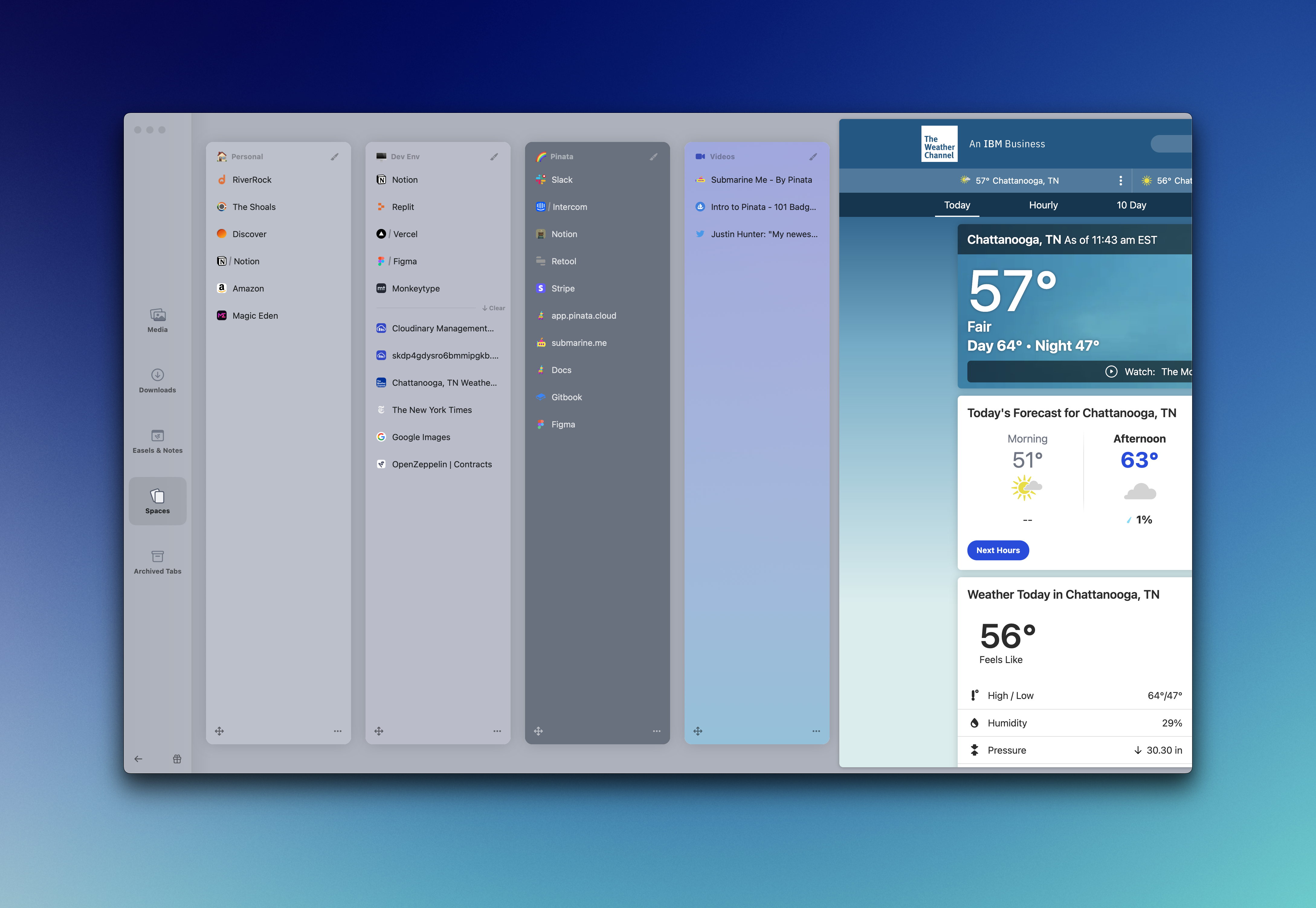Open the Docs tab in Pinata space
Screen dimensions: 1316x908
click(597, 370)
